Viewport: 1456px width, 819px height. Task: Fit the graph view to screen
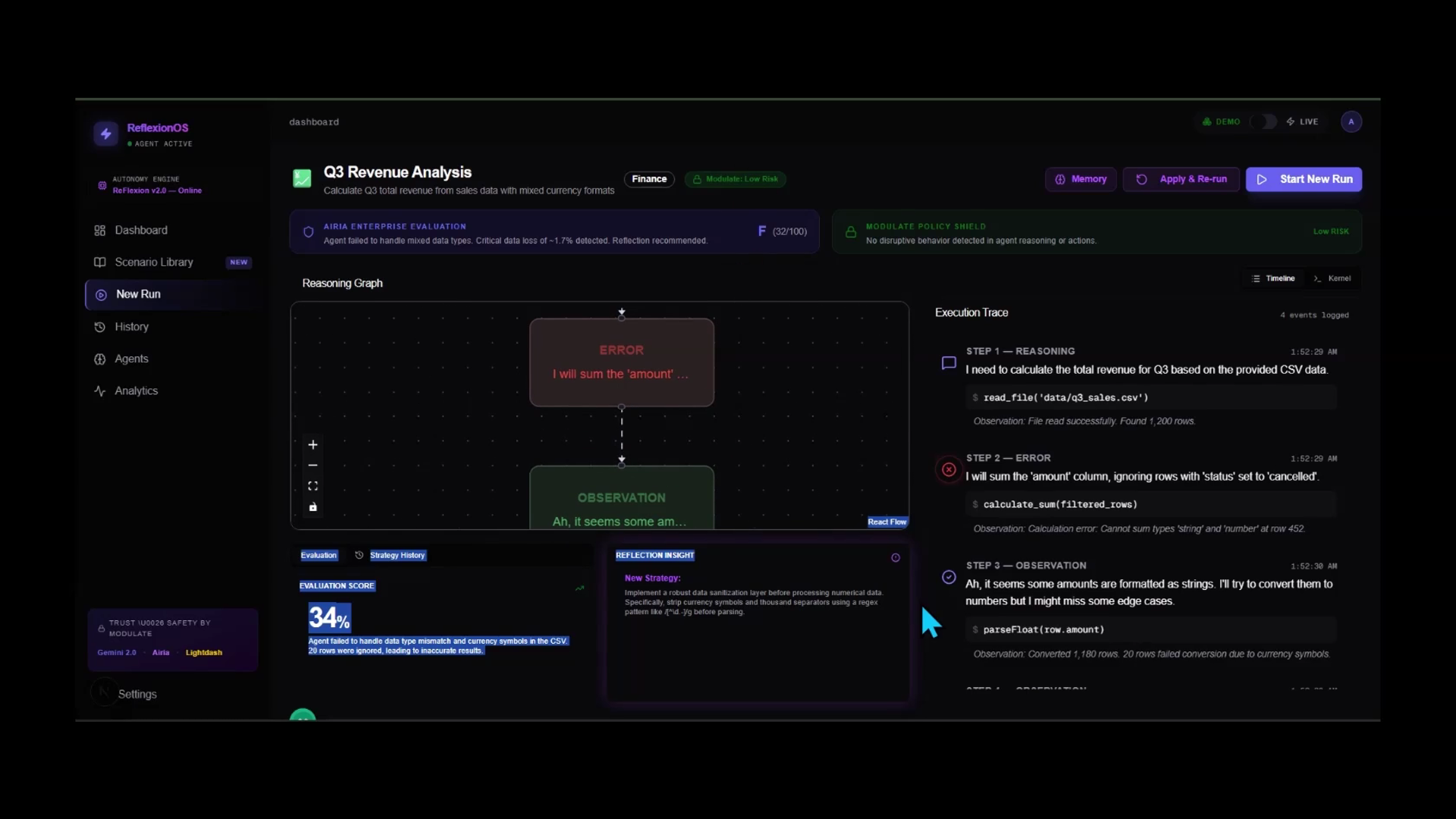(312, 486)
